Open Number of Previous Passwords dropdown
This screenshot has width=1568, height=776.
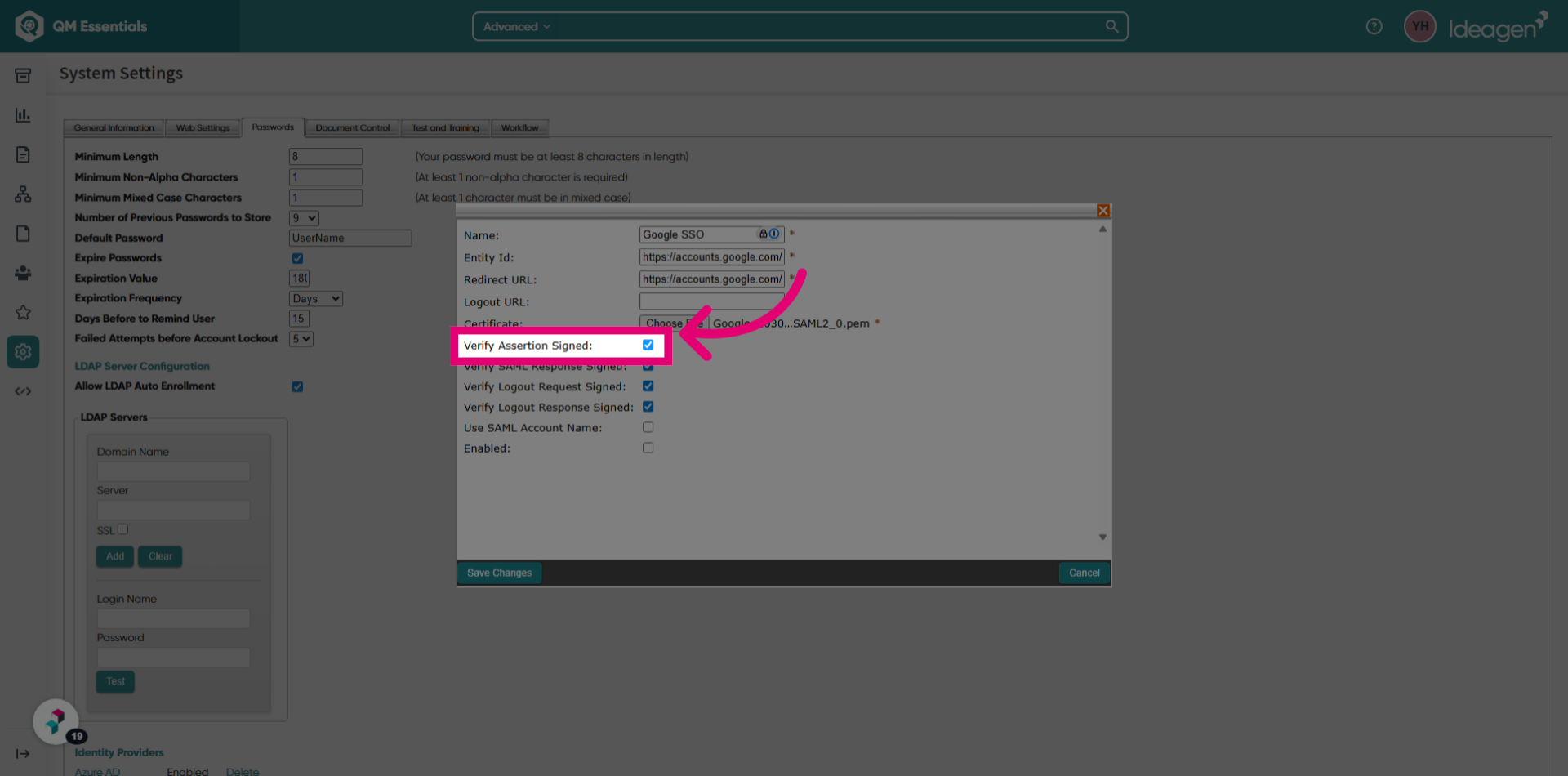304,218
